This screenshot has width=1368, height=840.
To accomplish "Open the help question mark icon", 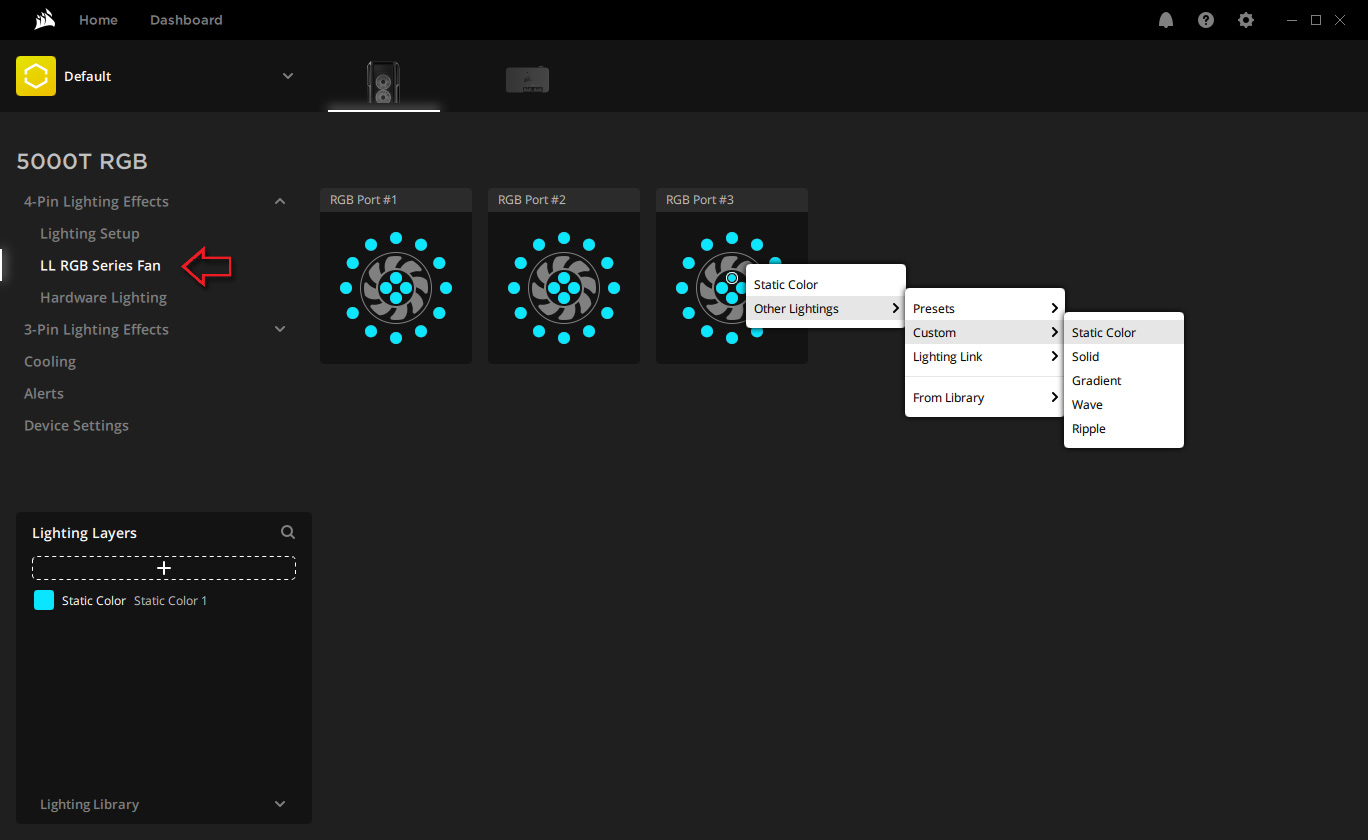I will [x=1206, y=20].
